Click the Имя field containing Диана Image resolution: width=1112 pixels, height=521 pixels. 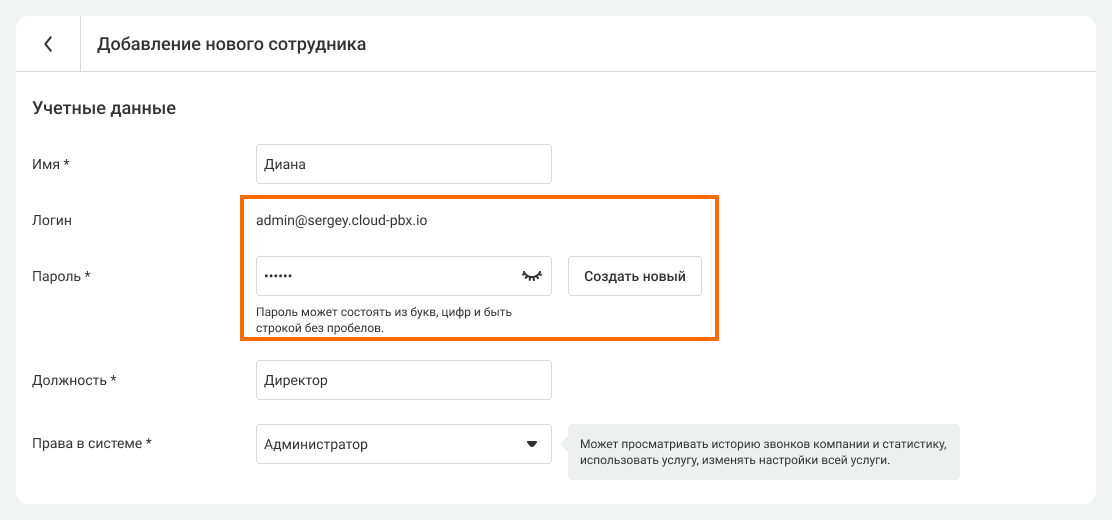[x=403, y=164]
